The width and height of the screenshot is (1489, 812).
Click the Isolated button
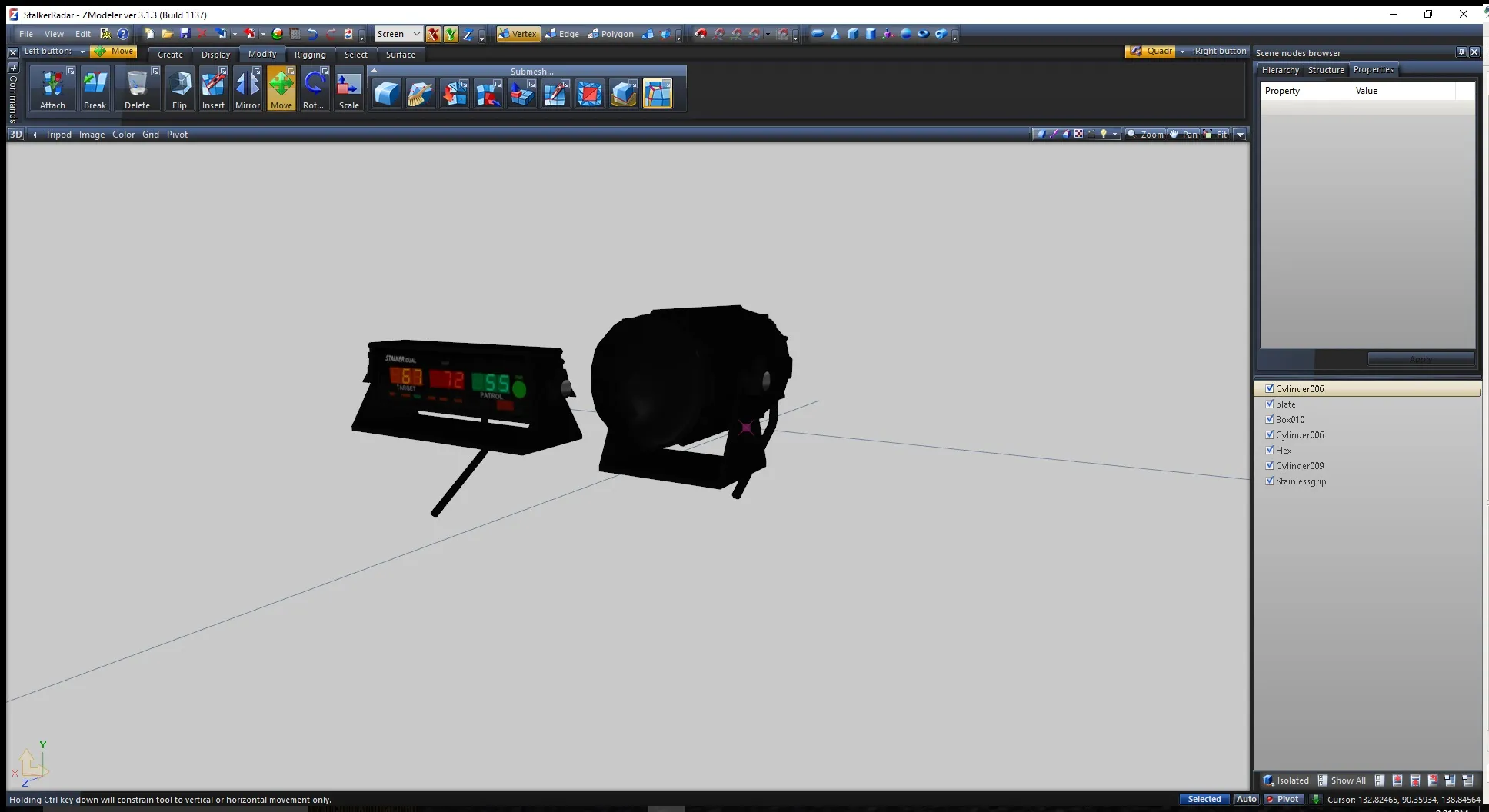pyautogui.click(x=1286, y=780)
